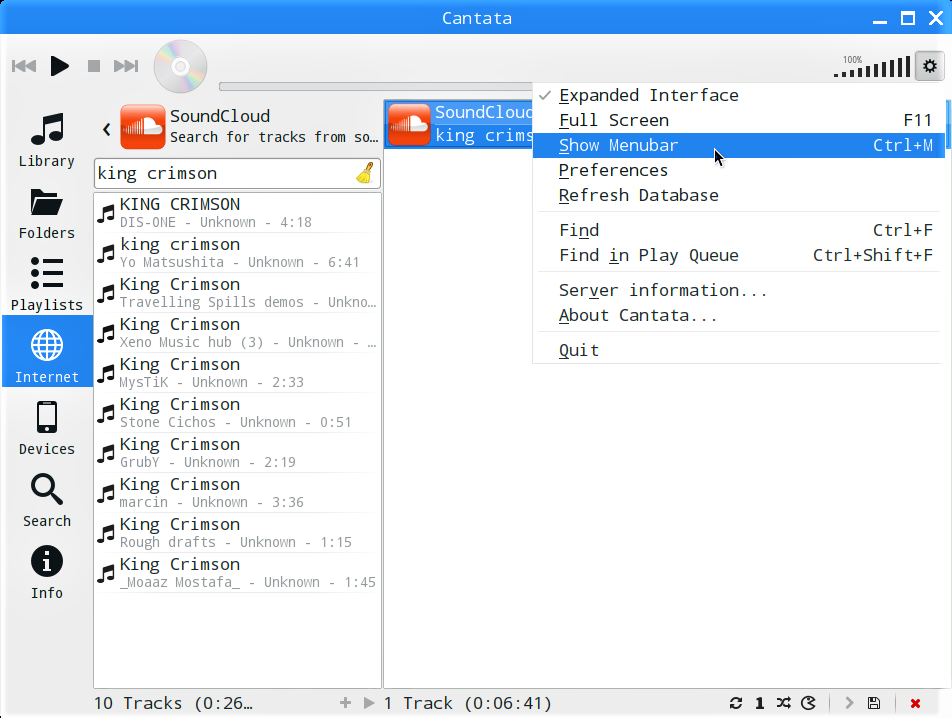Image resolution: width=952 pixels, height=718 pixels.
Task: Toggle shuffle random playback
Action: [x=784, y=703]
